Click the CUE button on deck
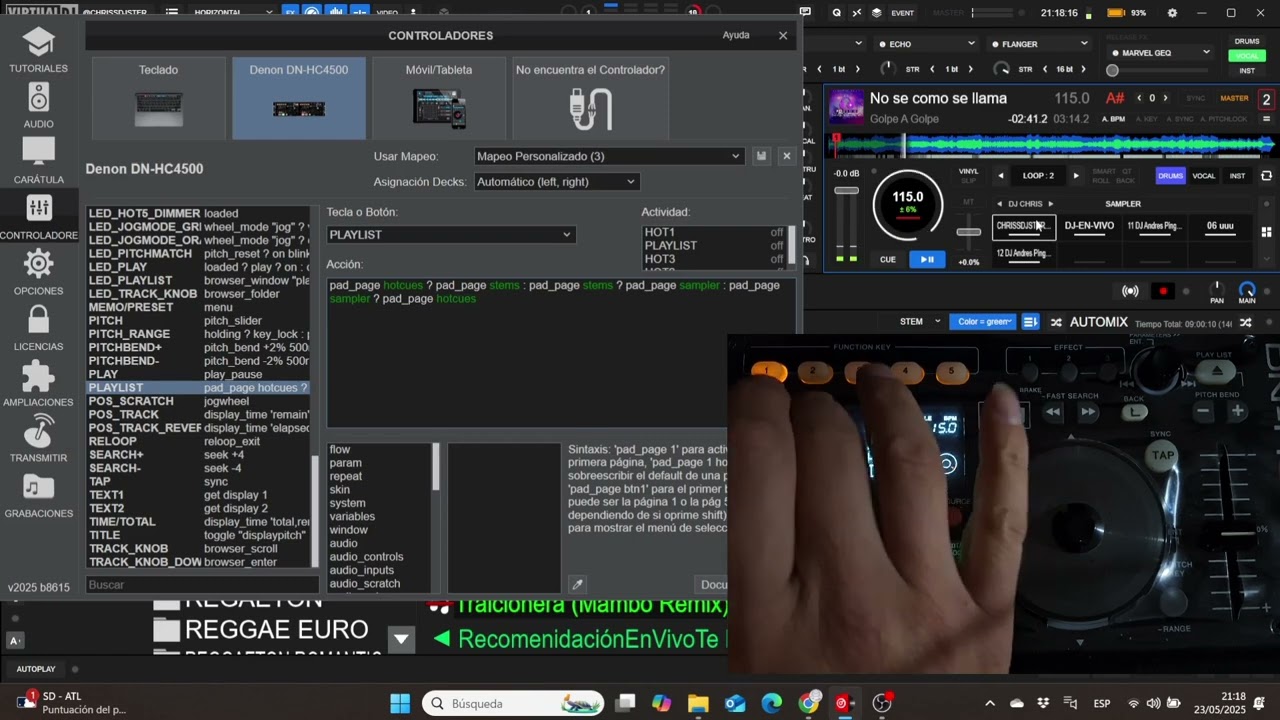 (888, 260)
